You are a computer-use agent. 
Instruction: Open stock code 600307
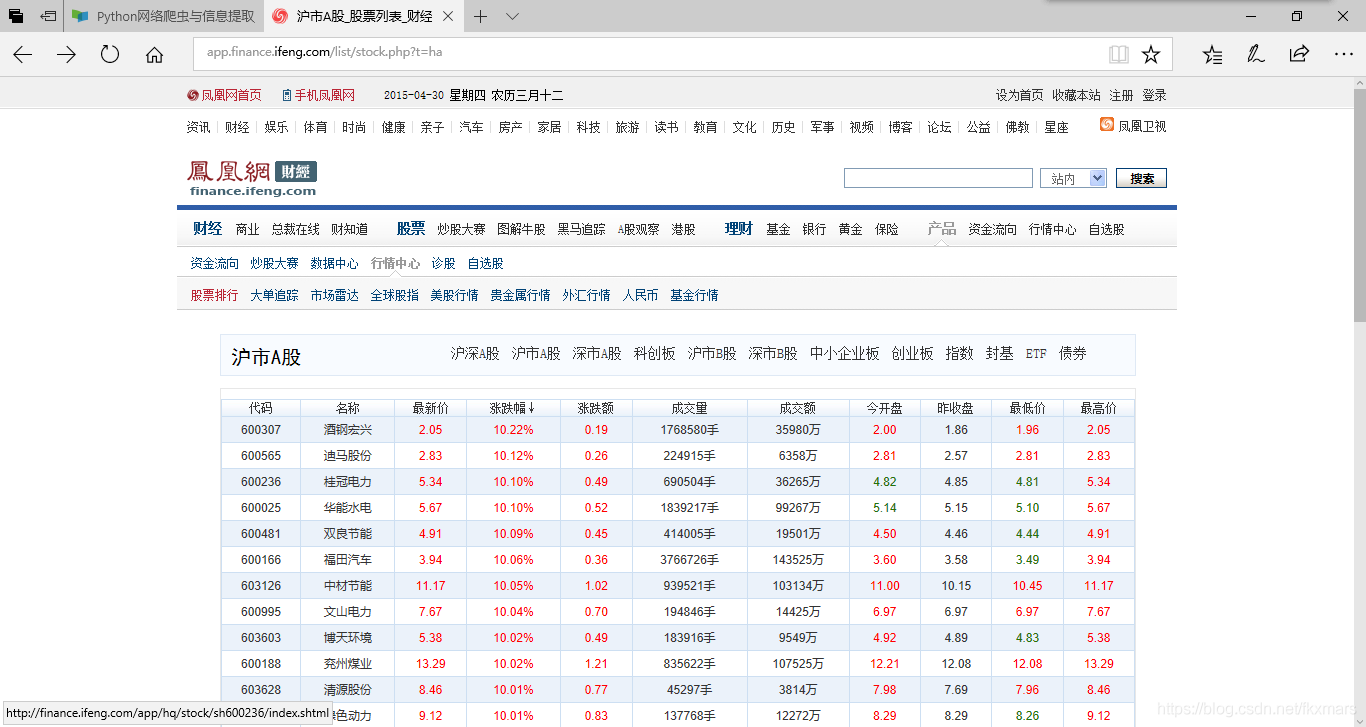[261, 429]
